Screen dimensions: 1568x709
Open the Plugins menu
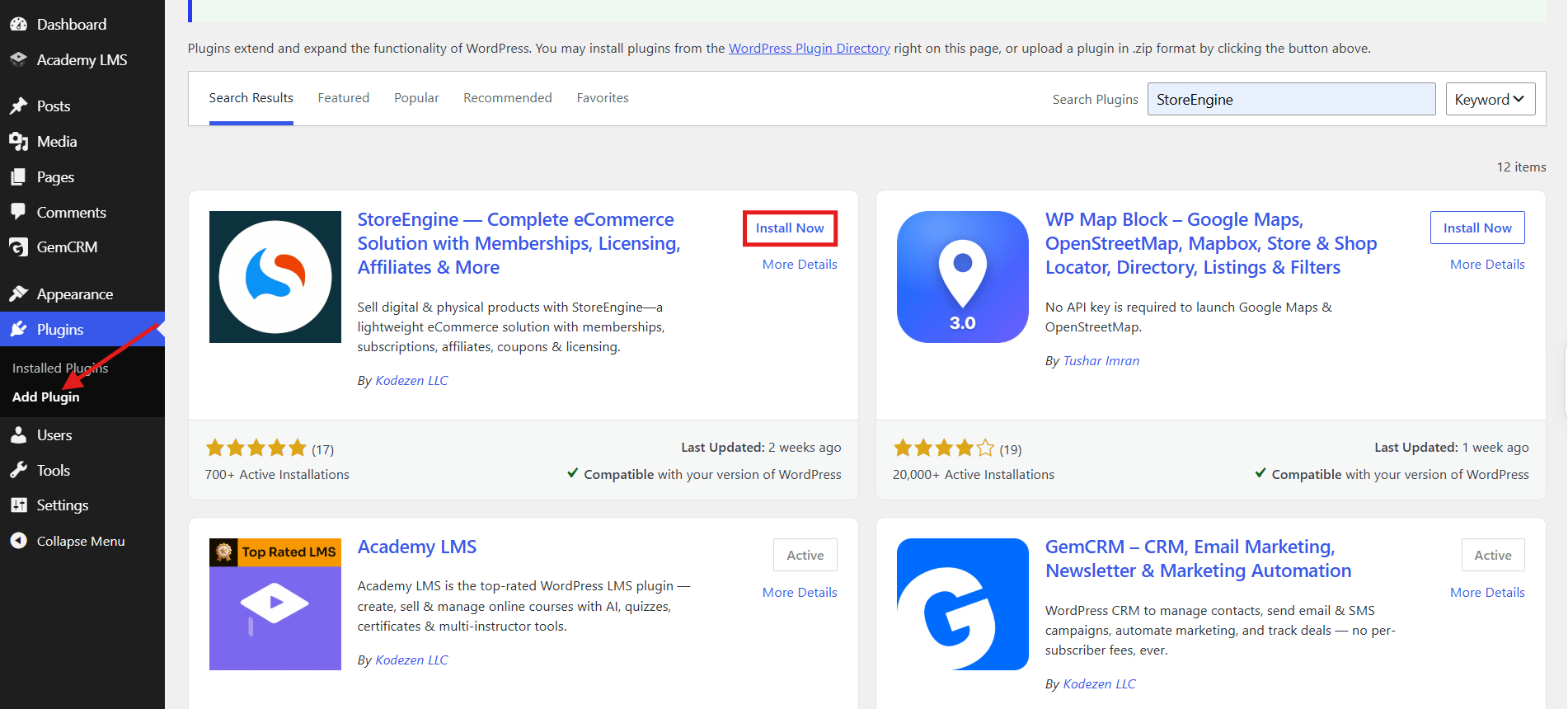82,329
